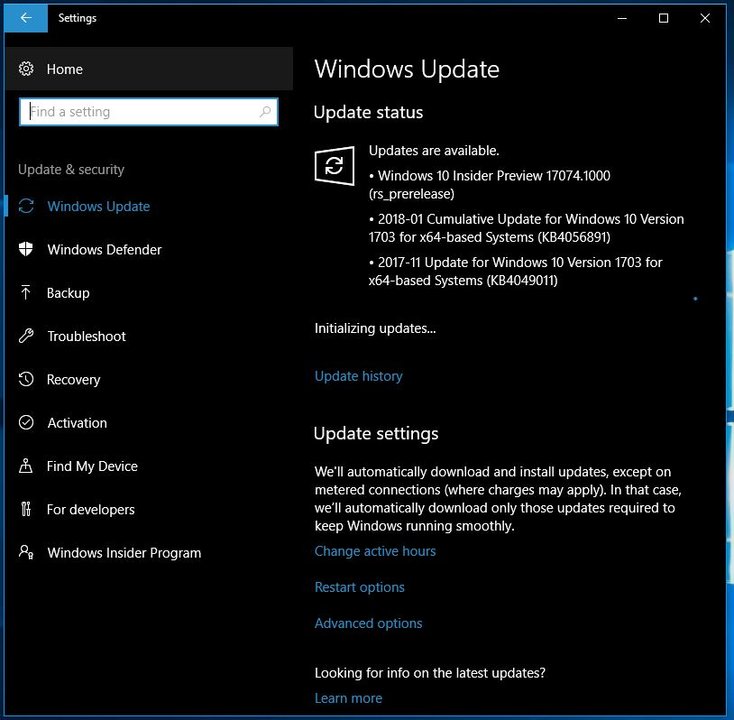The image size is (734, 720).
Task: Click 'Update & security' section label
Action: 71,169
